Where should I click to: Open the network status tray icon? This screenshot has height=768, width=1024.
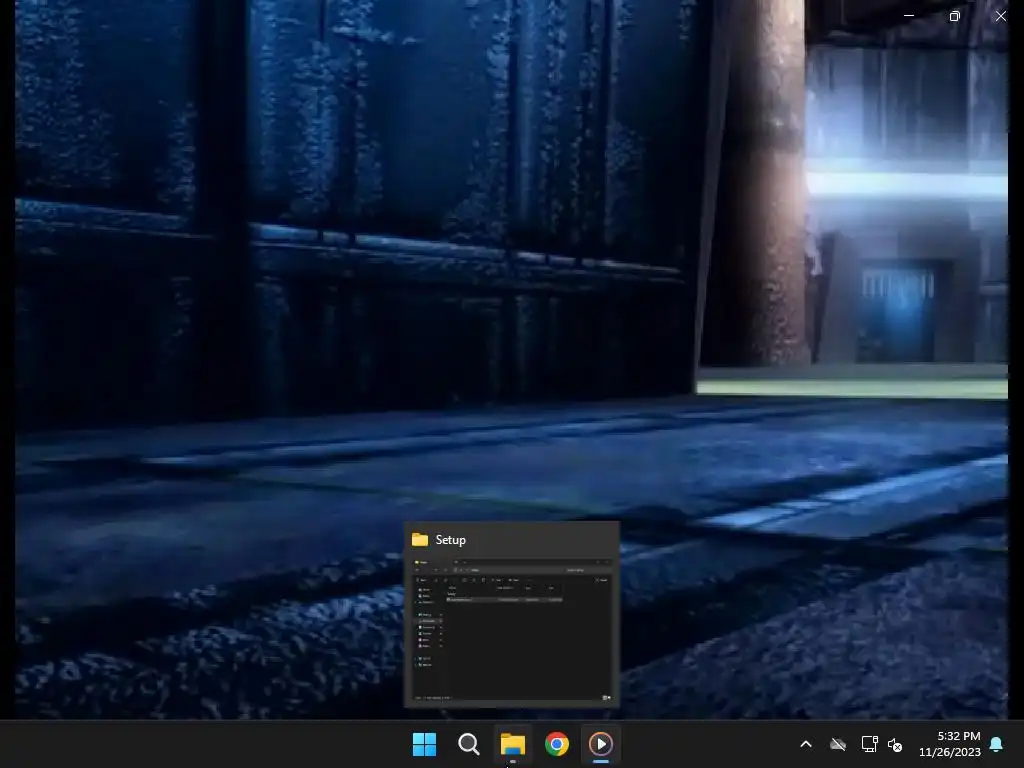tap(869, 744)
